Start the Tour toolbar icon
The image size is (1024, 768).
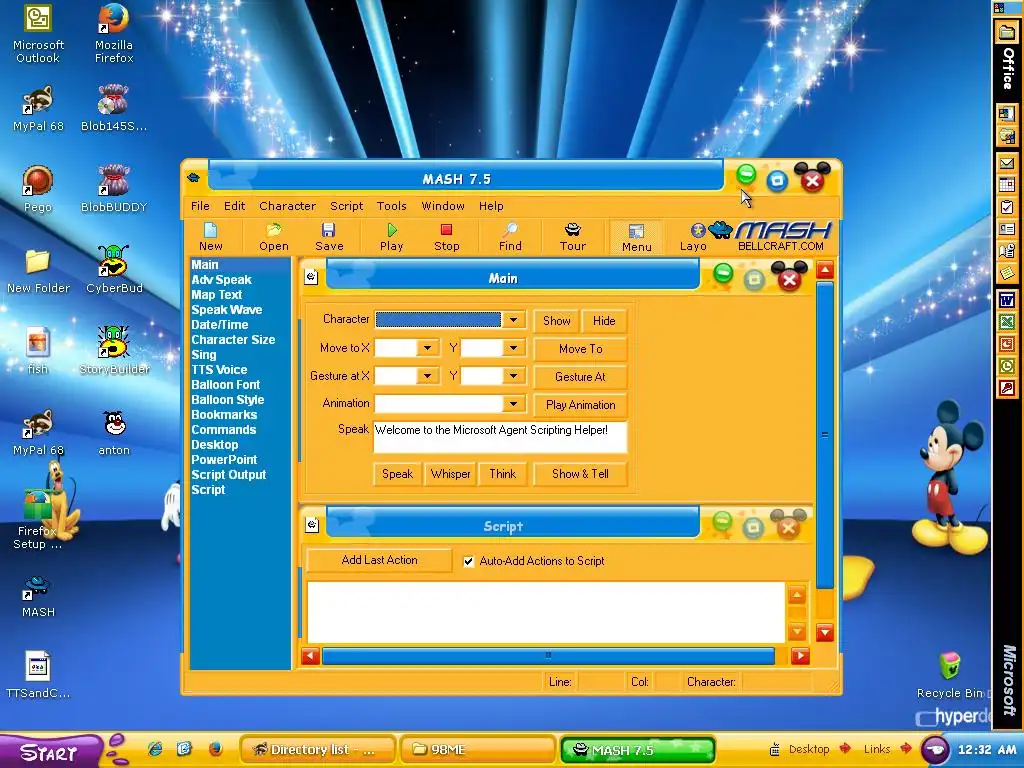click(572, 236)
